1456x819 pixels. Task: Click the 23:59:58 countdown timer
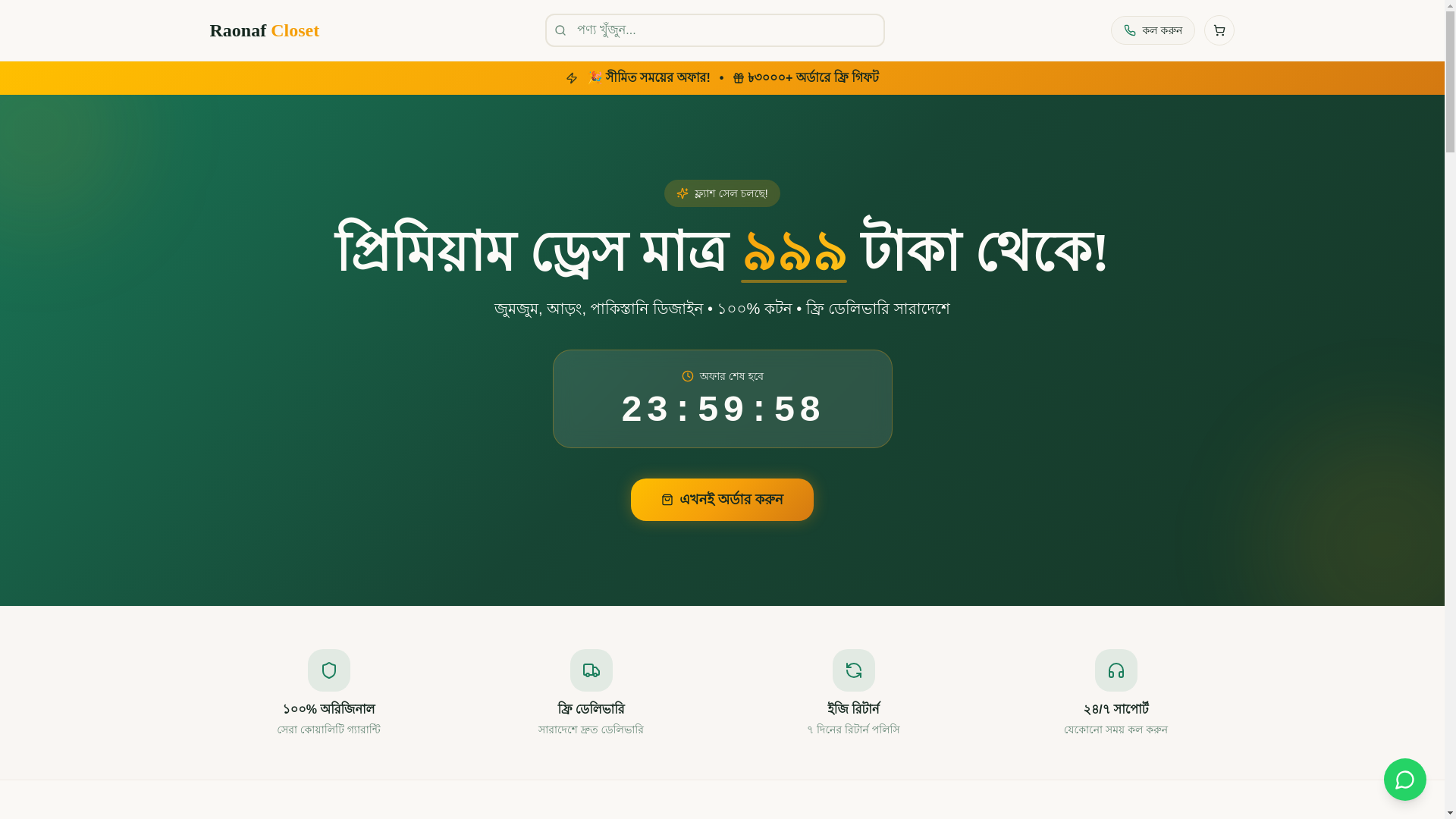(722, 409)
